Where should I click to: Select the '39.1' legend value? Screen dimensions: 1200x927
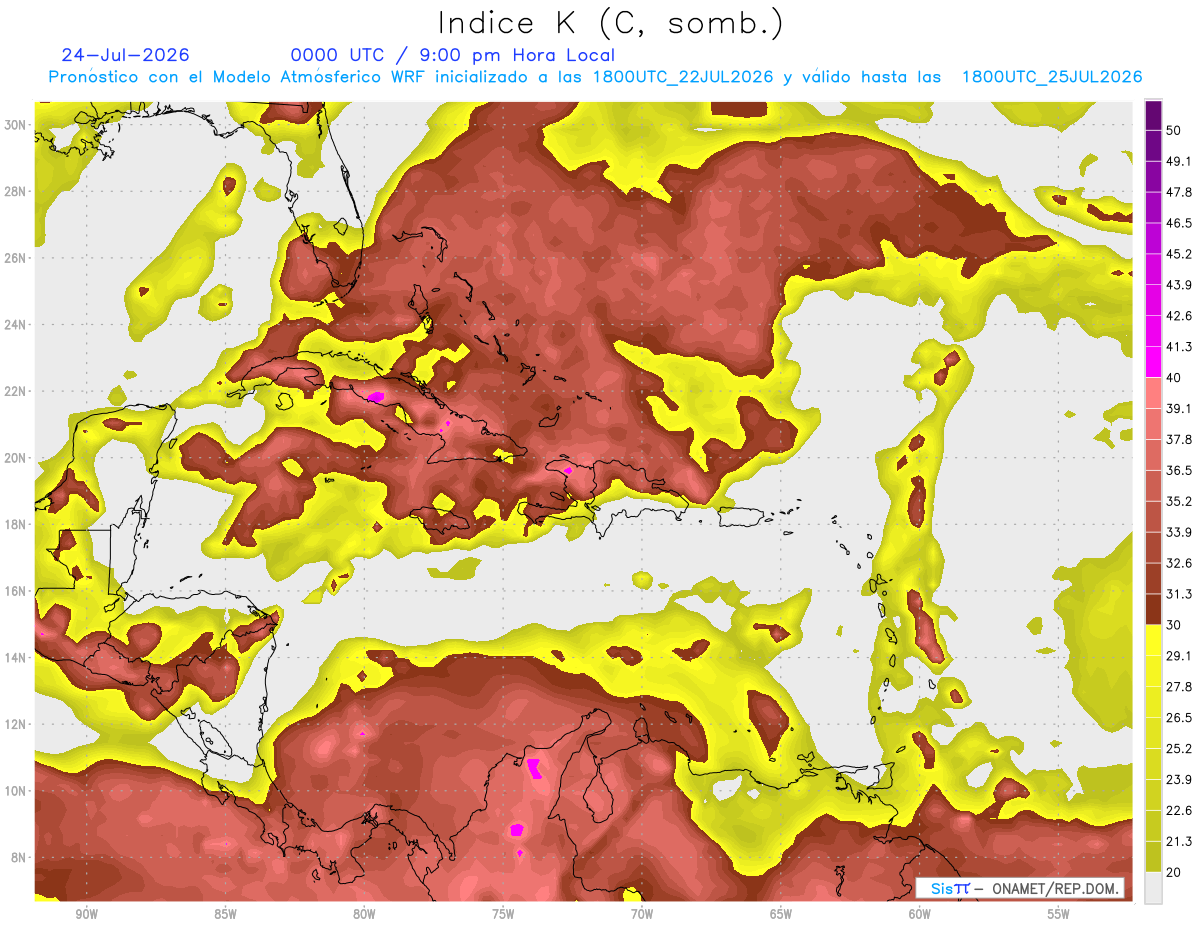(1179, 408)
